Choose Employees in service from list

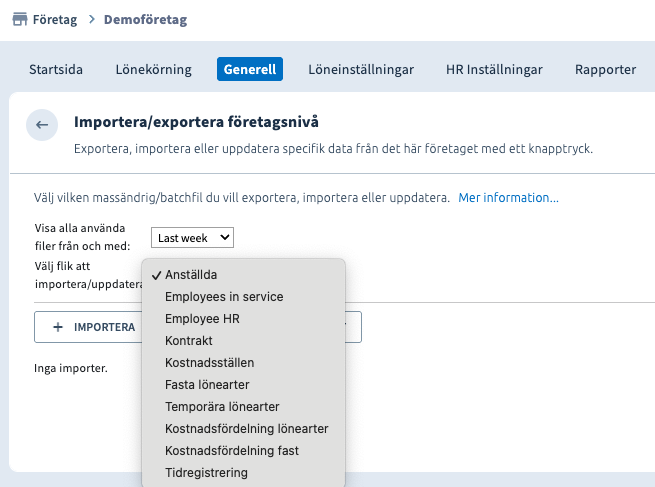coord(224,297)
